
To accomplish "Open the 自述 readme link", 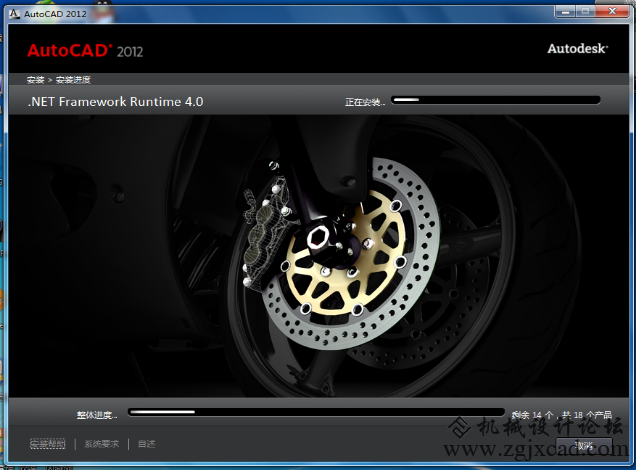I will coord(146,444).
